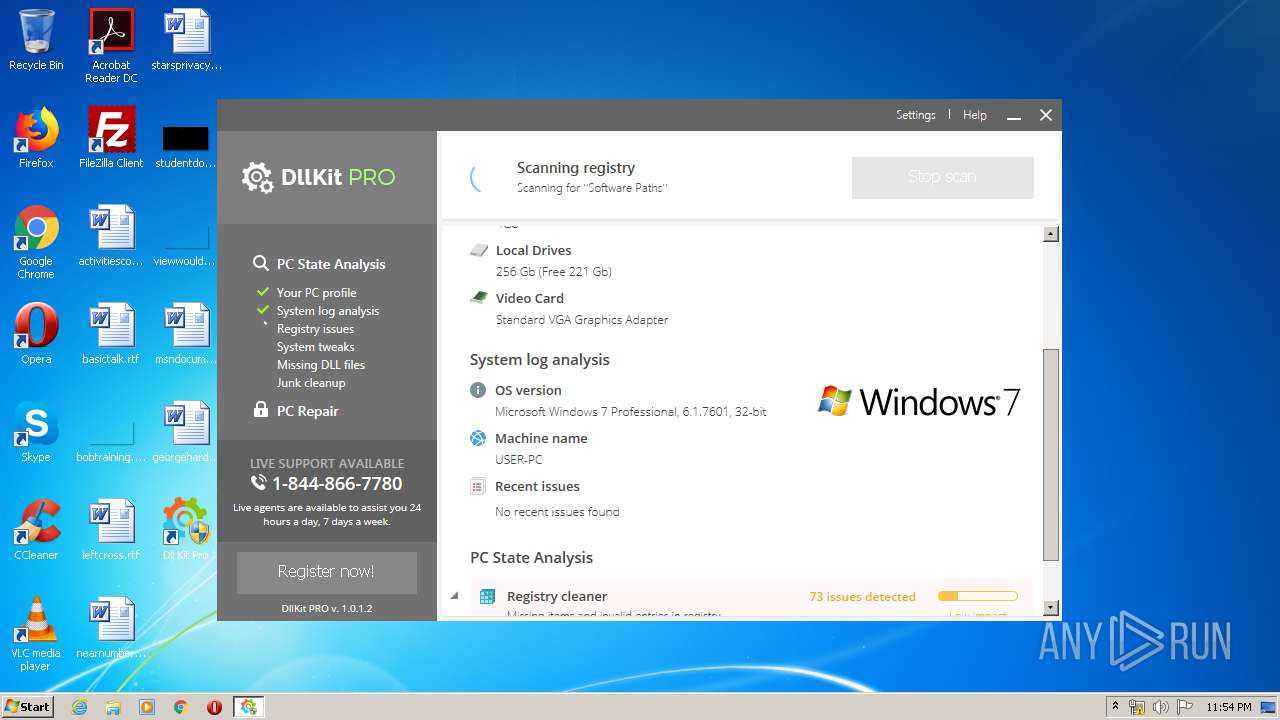Viewport: 1280px width, 720px height.
Task: Click the Machine name globe icon
Action: 478,438
